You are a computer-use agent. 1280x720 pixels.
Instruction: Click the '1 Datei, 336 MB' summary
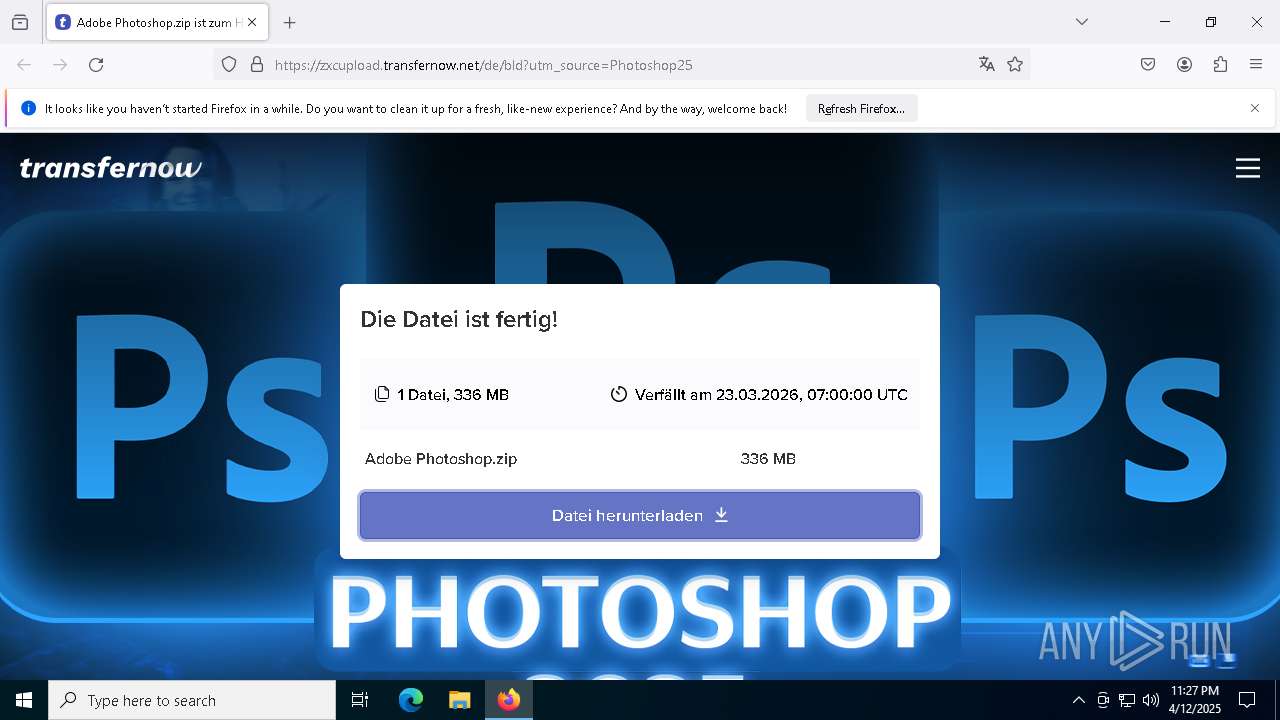(x=442, y=395)
